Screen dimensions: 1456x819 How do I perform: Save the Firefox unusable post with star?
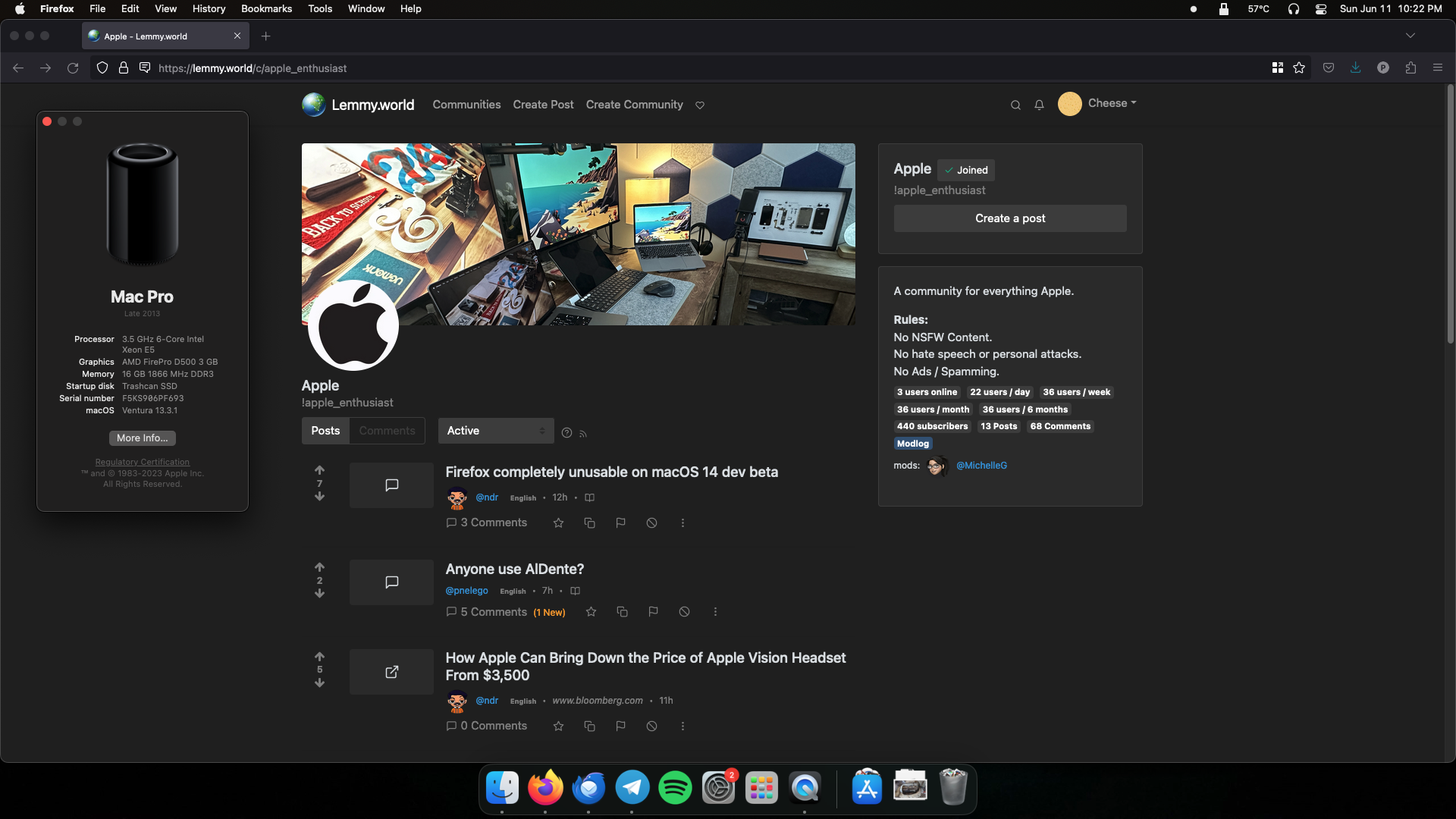pyautogui.click(x=559, y=523)
